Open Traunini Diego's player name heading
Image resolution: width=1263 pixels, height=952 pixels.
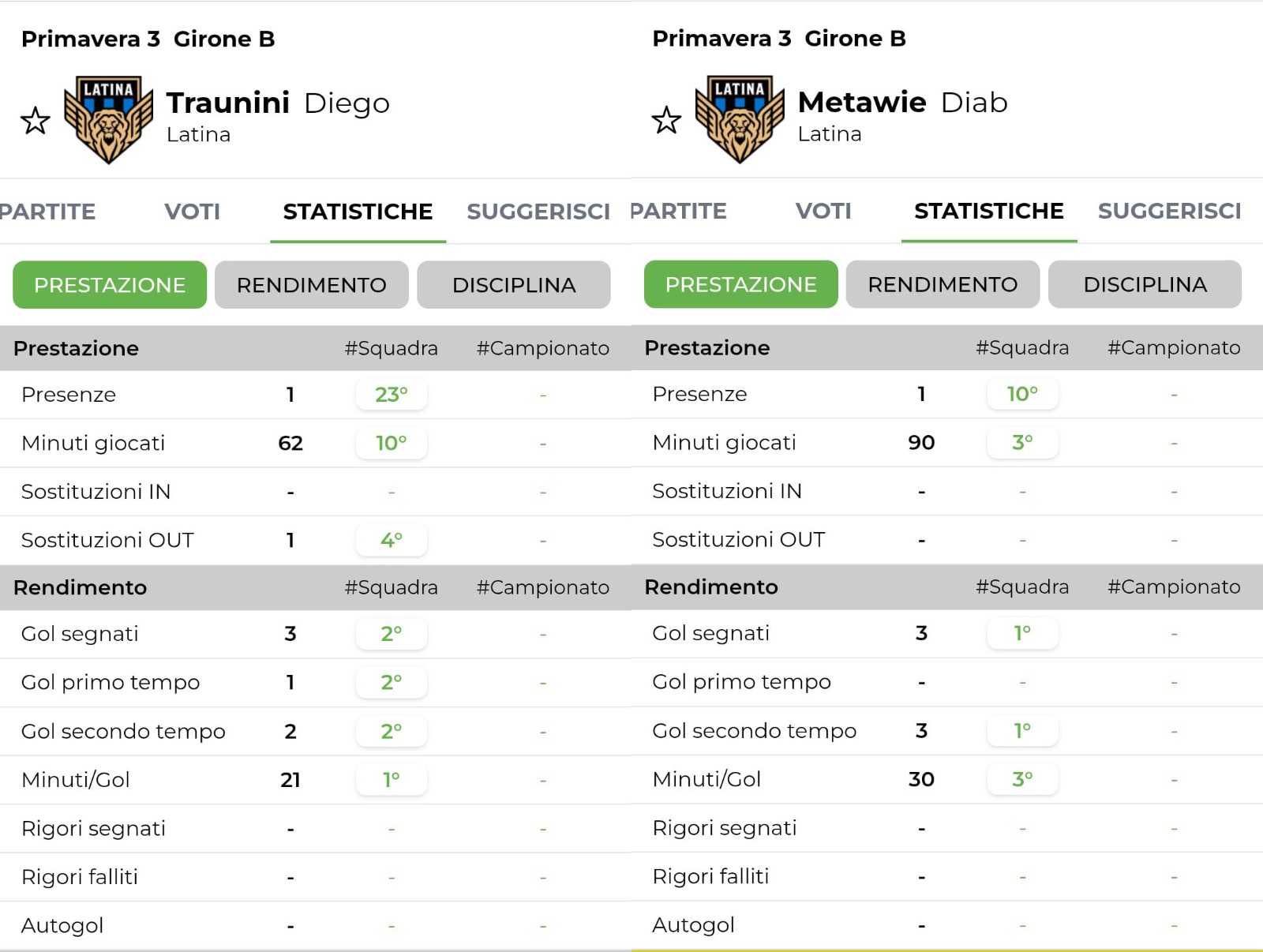278,103
